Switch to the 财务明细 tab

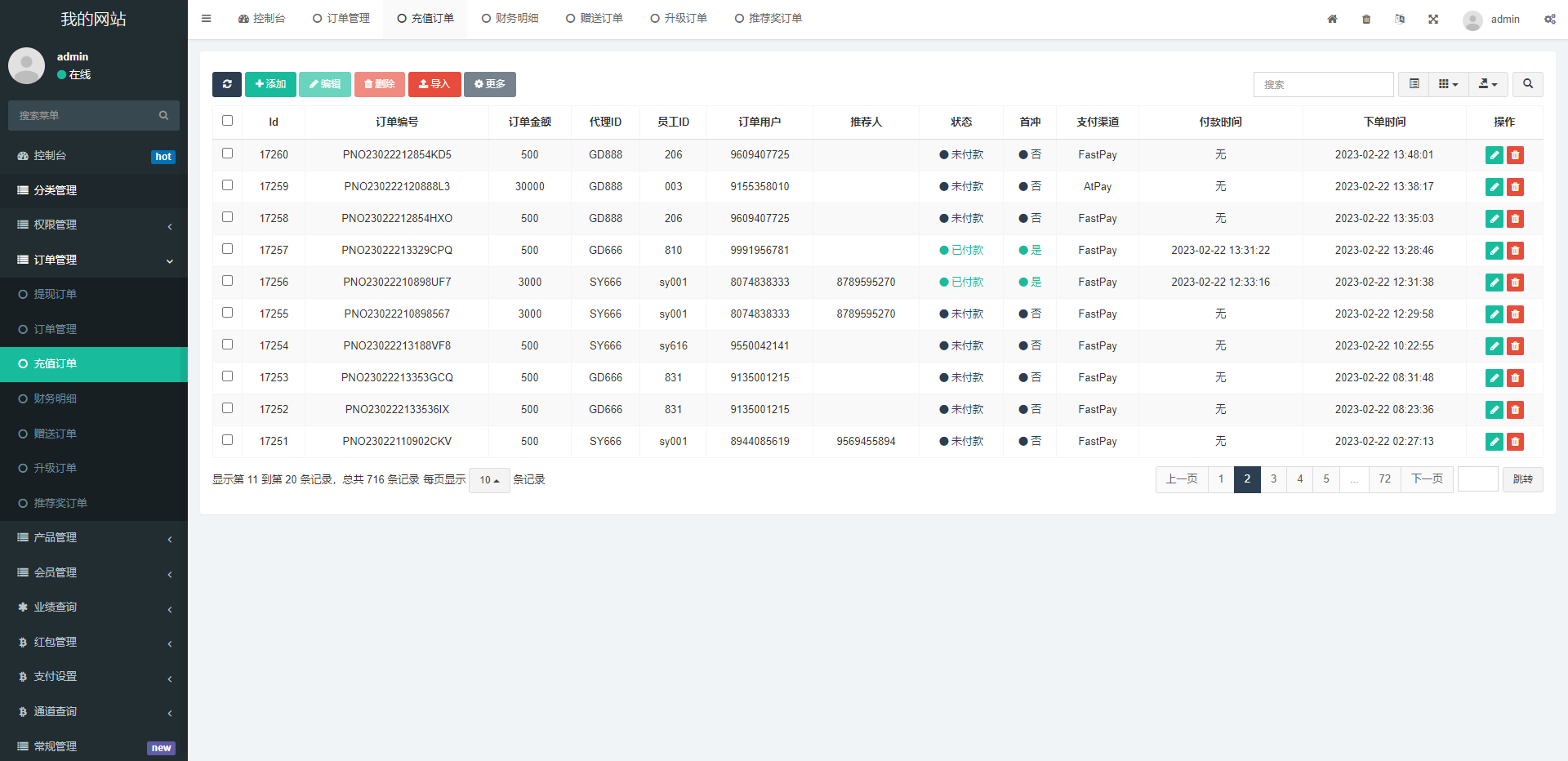510,19
